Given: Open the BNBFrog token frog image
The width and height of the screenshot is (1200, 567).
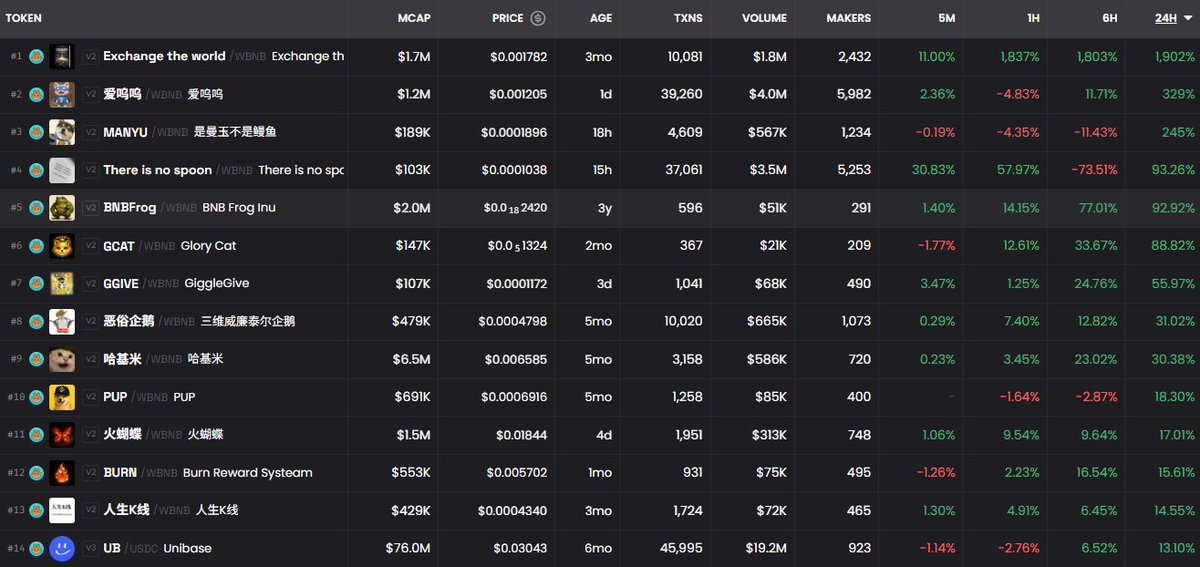Looking at the screenshot, I should (x=62, y=208).
